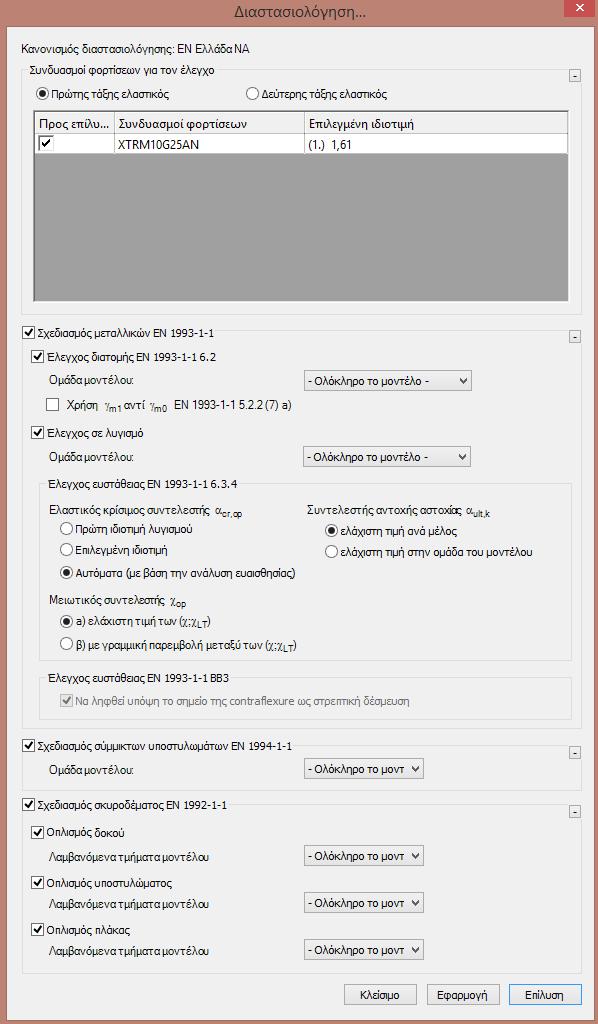Image resolution: width=598 pixels, height=1024 pixels.
Task: Open model parts dropdown for Οπλισμός πλάκας
Action: 364,950
